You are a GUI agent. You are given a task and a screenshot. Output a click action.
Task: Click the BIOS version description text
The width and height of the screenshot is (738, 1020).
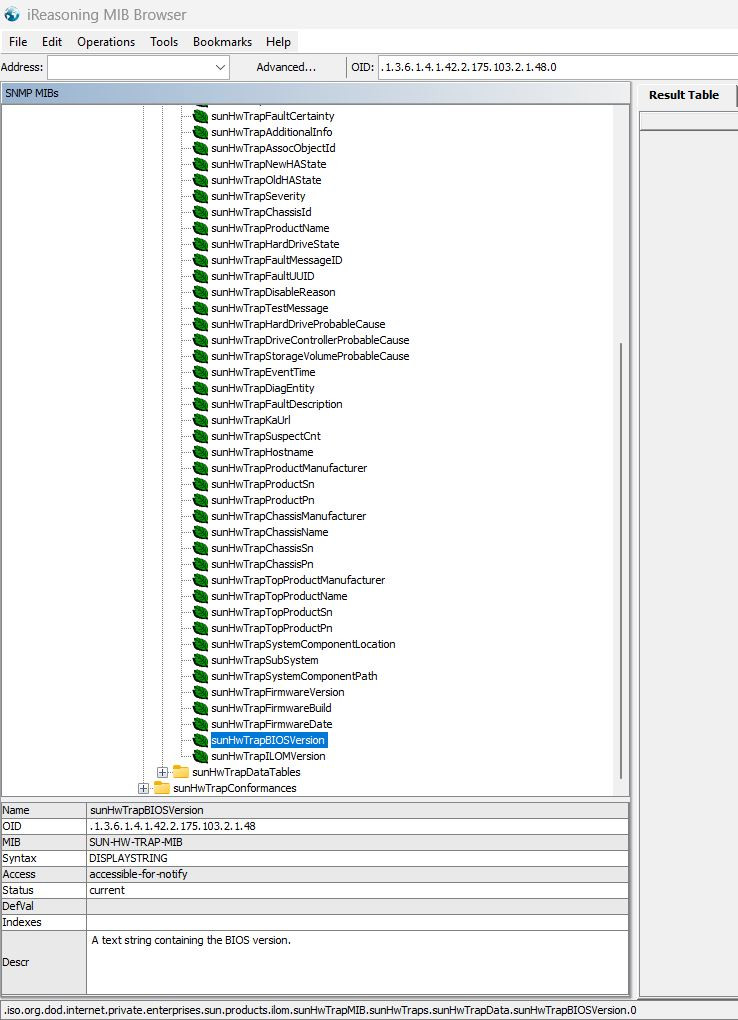191,941
